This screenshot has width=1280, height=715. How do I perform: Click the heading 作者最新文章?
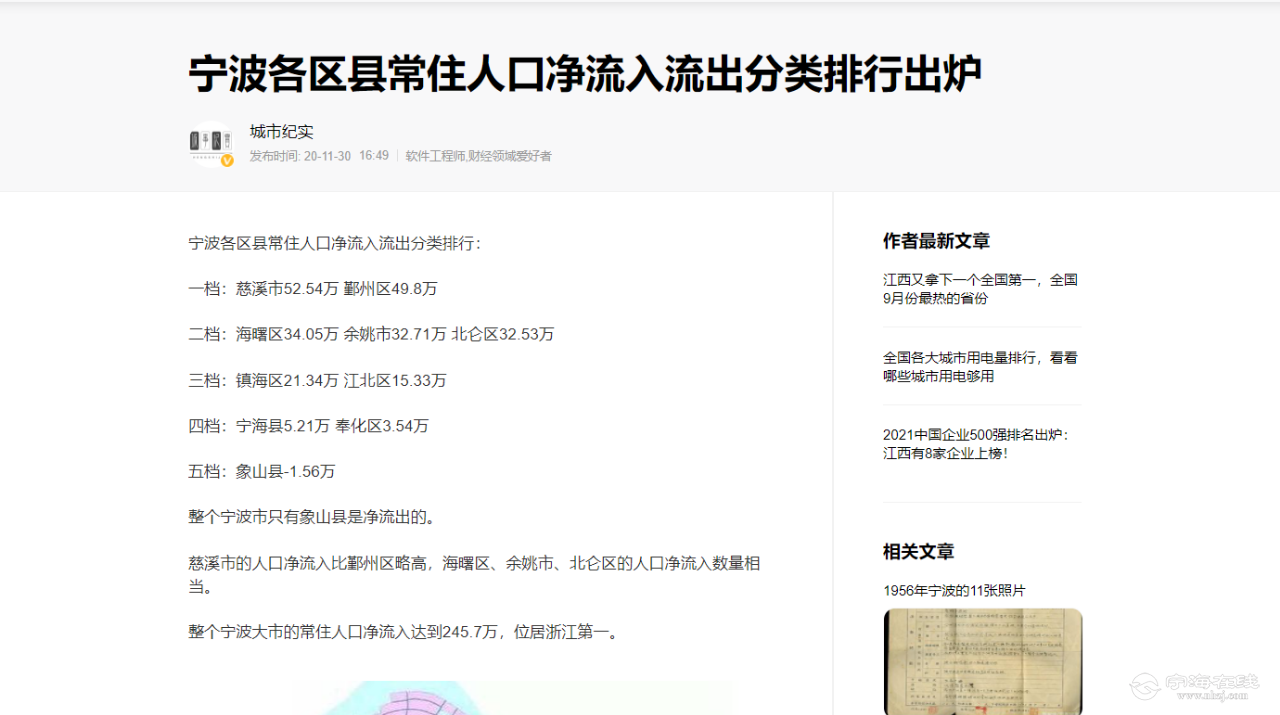coord(936,241)
